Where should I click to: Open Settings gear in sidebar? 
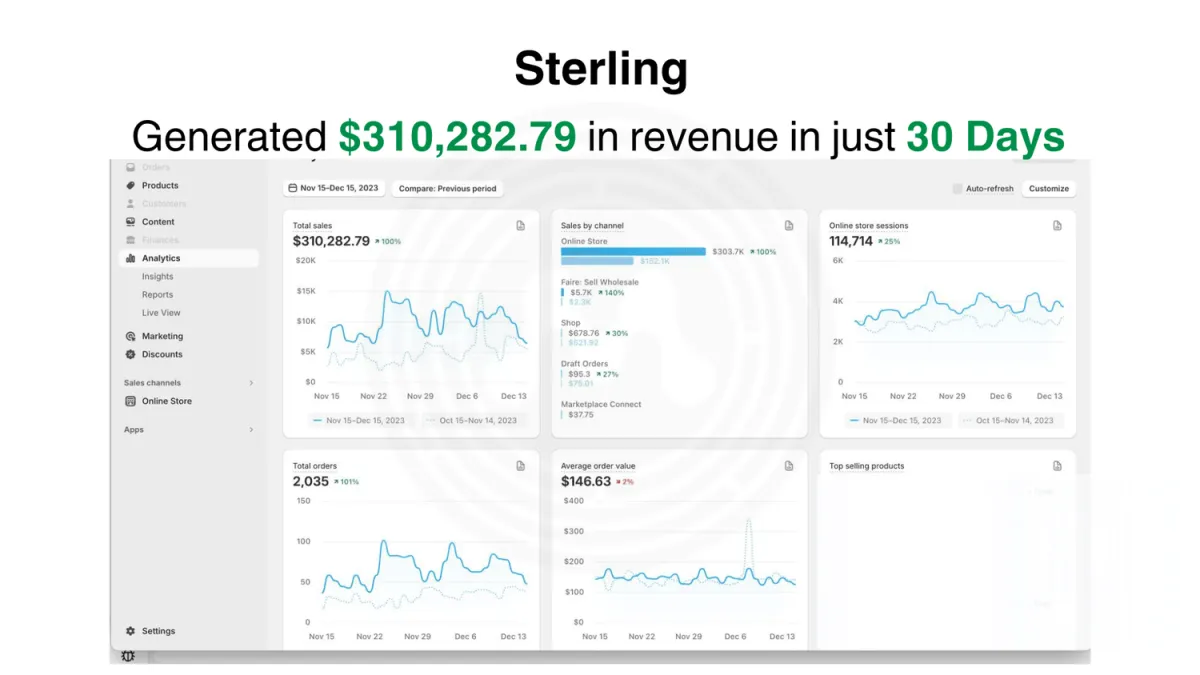(x=130, y=631)
